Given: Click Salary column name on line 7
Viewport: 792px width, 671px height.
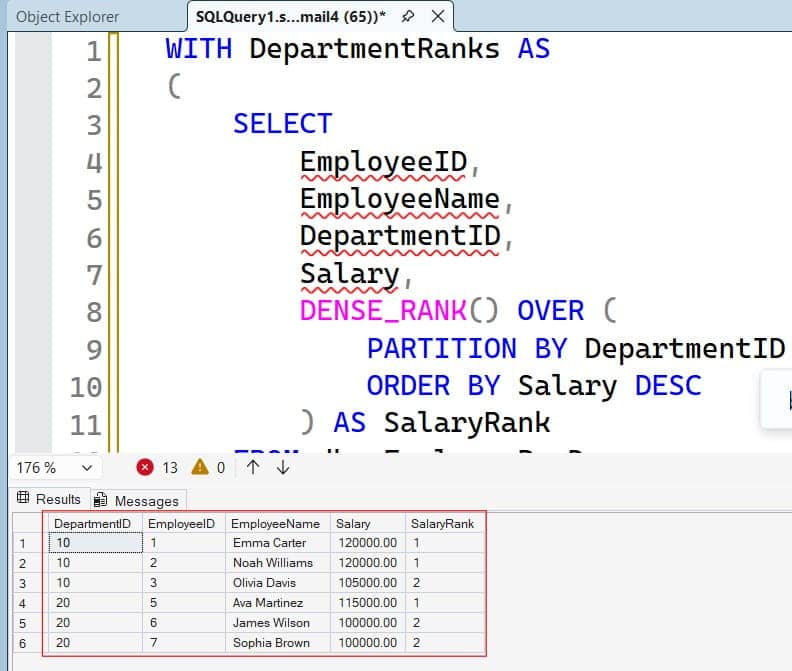Looking at the screenshot, I should [350, 274].
